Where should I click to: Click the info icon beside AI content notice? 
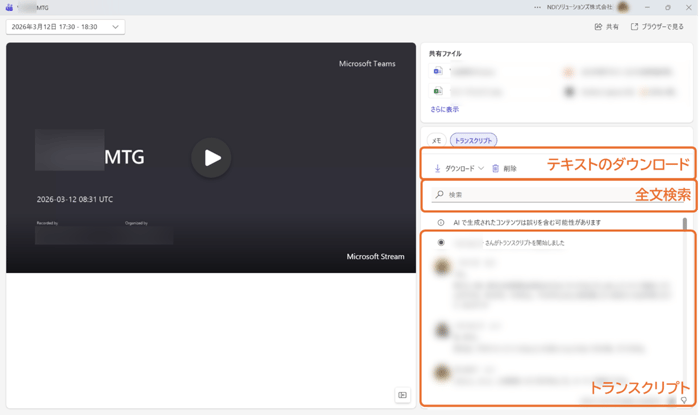441,222
